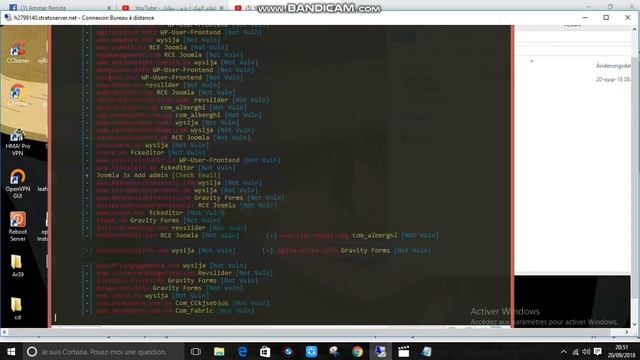Open the Windows Start menu
The width and height of the screenshot is (640, 360).
point(11,351)
